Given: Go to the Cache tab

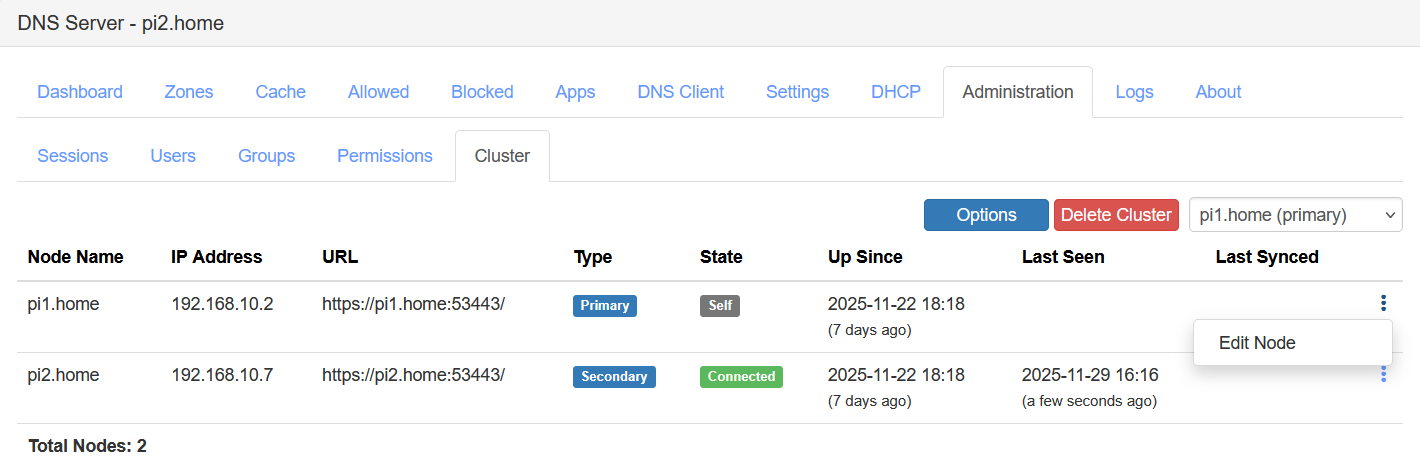Looking at the screenshot, I should tap(281, 92).
